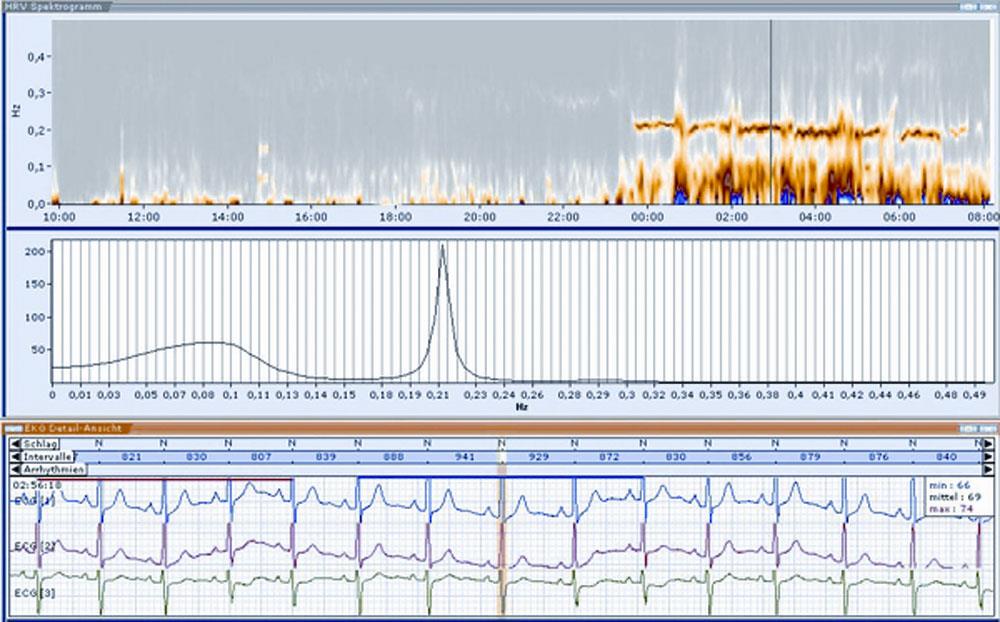Click the vertical time cursor in the spectrogram
The image size is (1000, 622).
point(771,110)
